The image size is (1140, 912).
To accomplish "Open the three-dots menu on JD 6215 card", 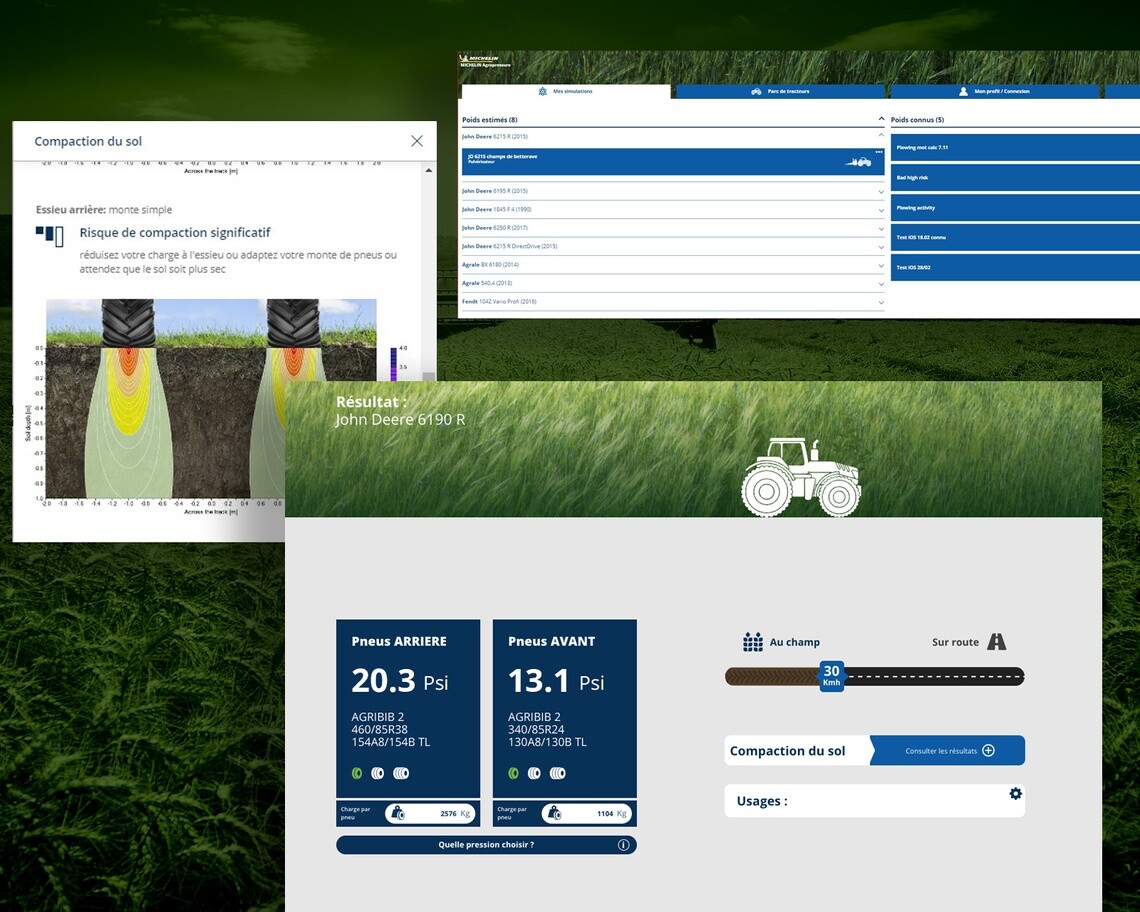I will (x=878, y=152).
